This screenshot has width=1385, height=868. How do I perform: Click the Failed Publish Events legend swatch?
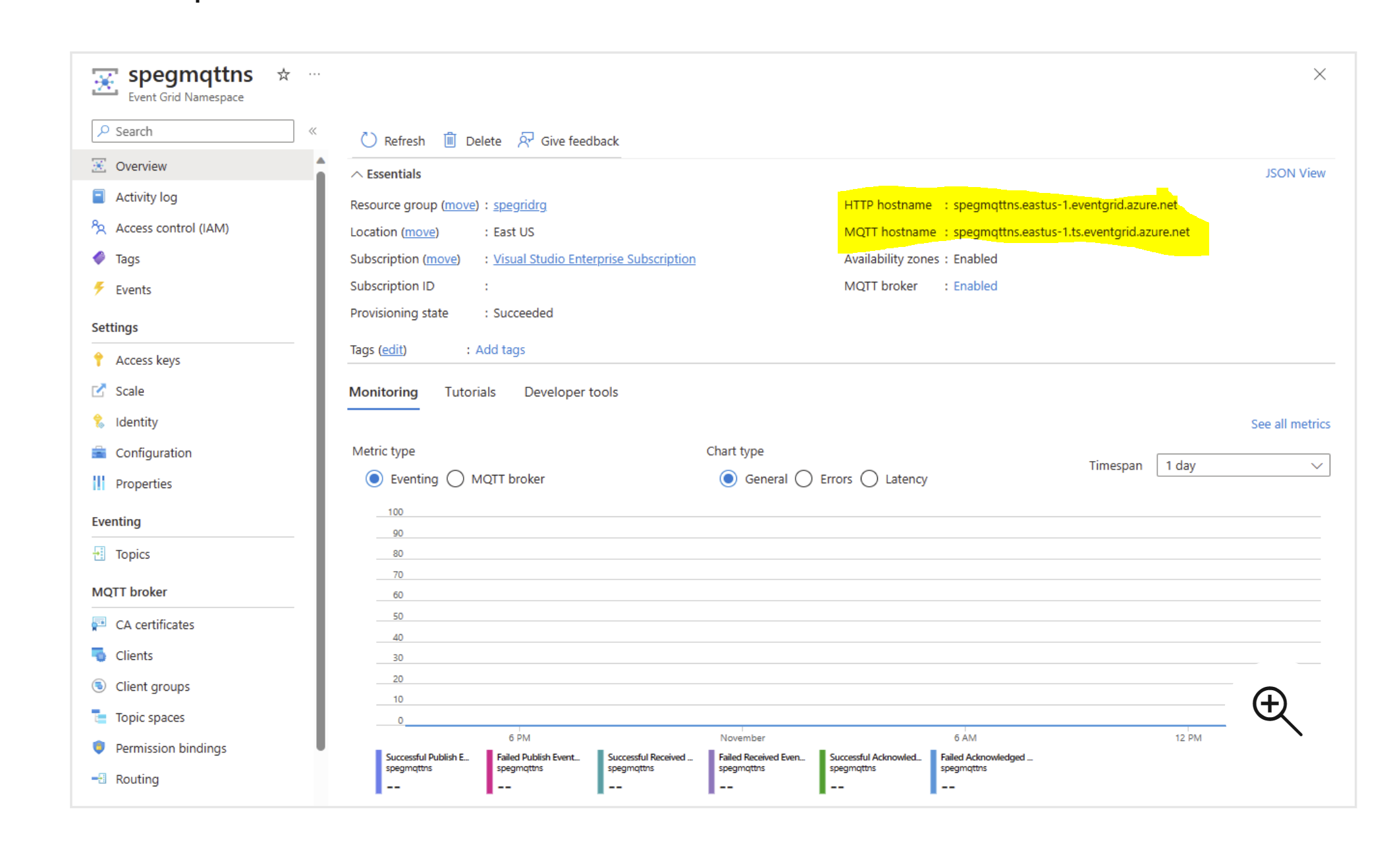click(489, 772)
